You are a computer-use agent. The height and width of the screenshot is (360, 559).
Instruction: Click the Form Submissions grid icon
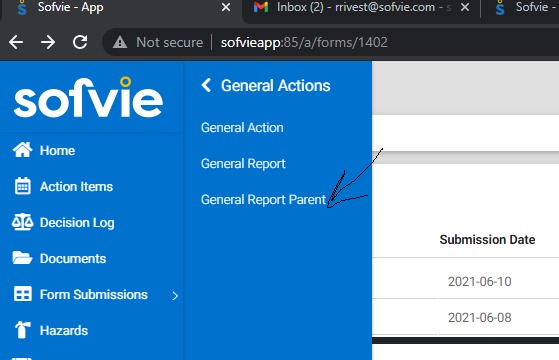22,294
